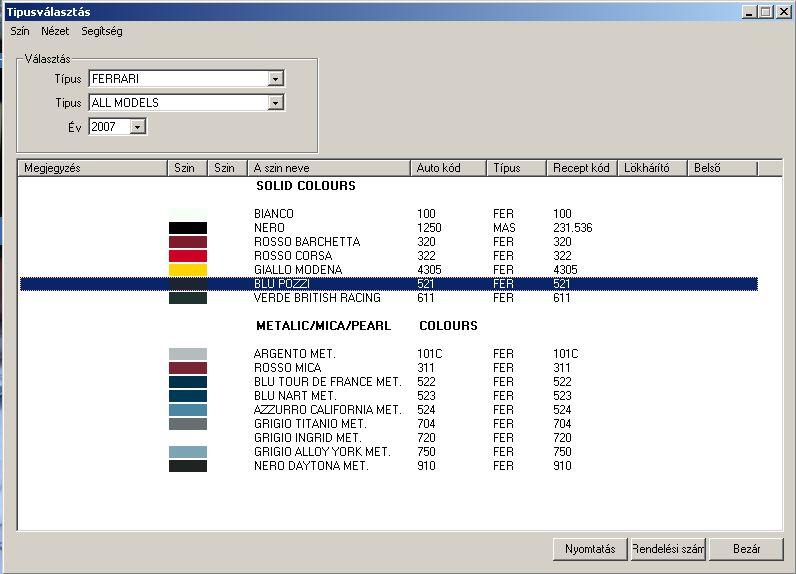
Task: Pick the yellow GIALLO MODENA swatch
Action: pyautogui.click(x=188, y=270)
